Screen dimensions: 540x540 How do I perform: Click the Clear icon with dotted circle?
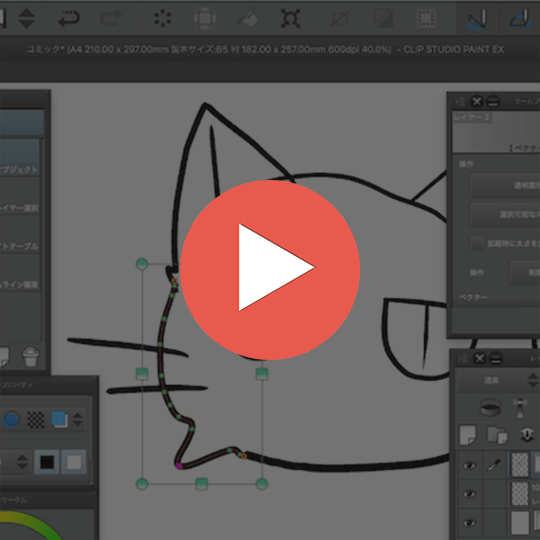(x=163, y=18)
